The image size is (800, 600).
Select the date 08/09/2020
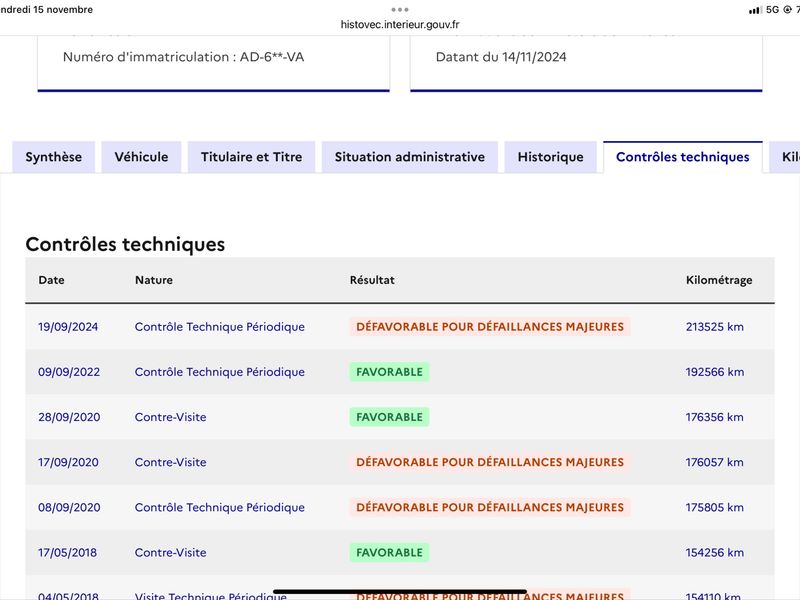69,508
